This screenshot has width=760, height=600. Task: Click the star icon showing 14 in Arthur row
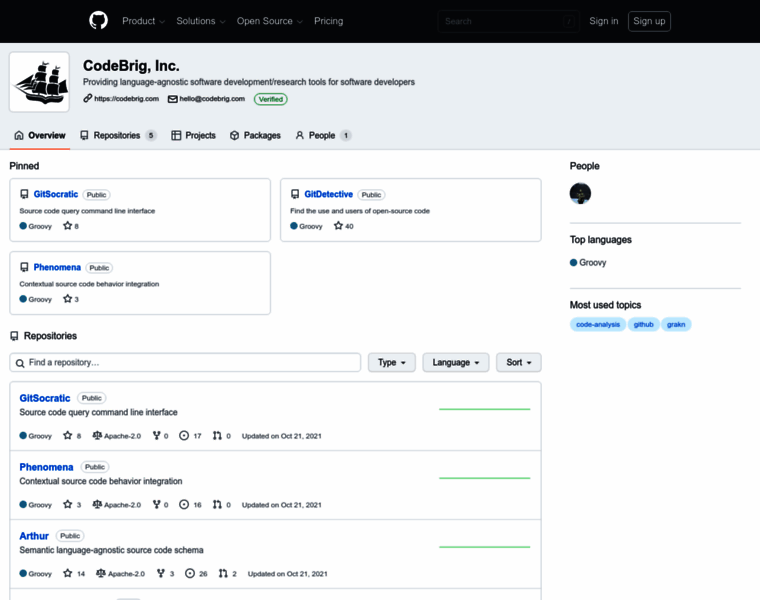67,573
